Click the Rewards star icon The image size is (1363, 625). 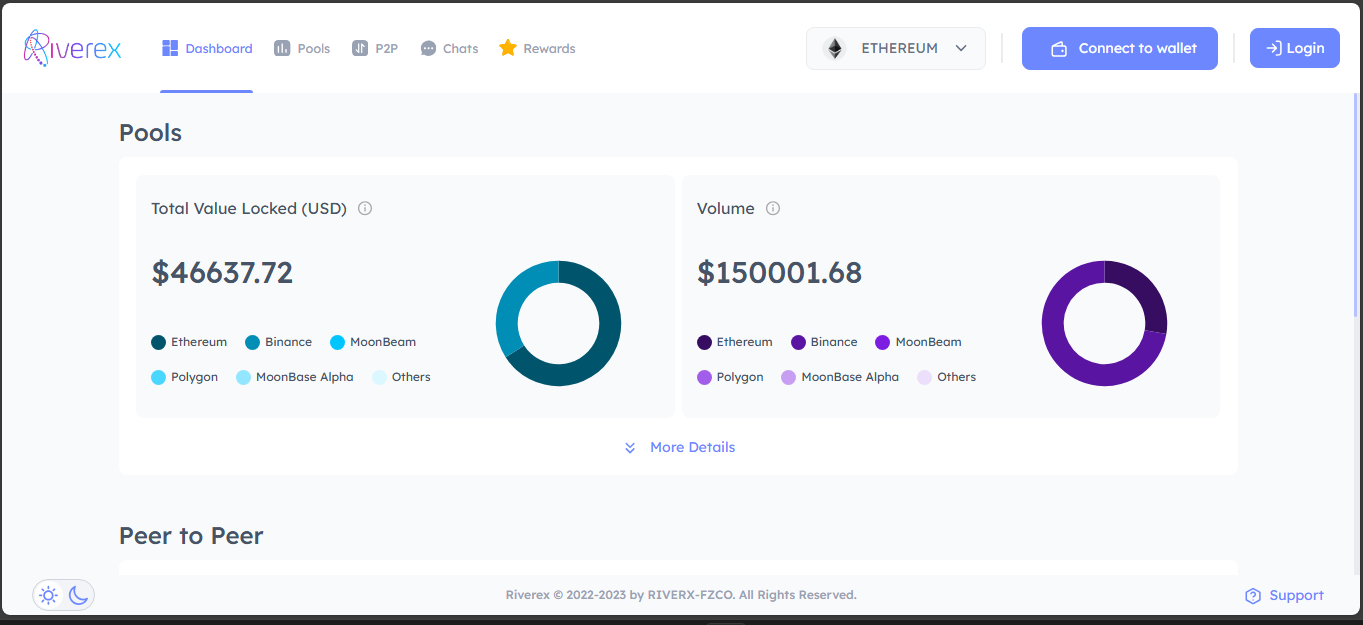[508, 48]
